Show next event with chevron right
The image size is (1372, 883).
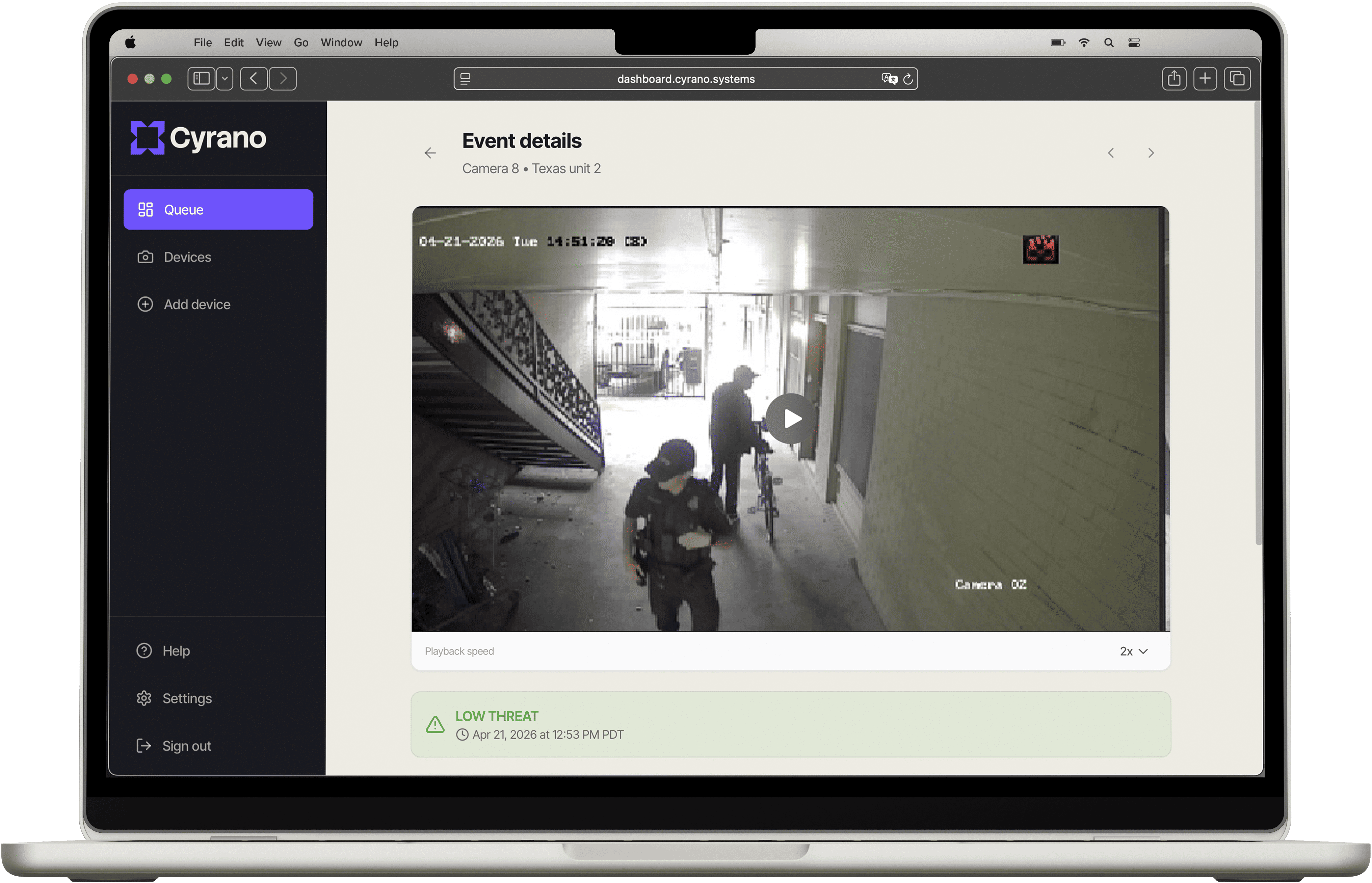click(1151, 153)
